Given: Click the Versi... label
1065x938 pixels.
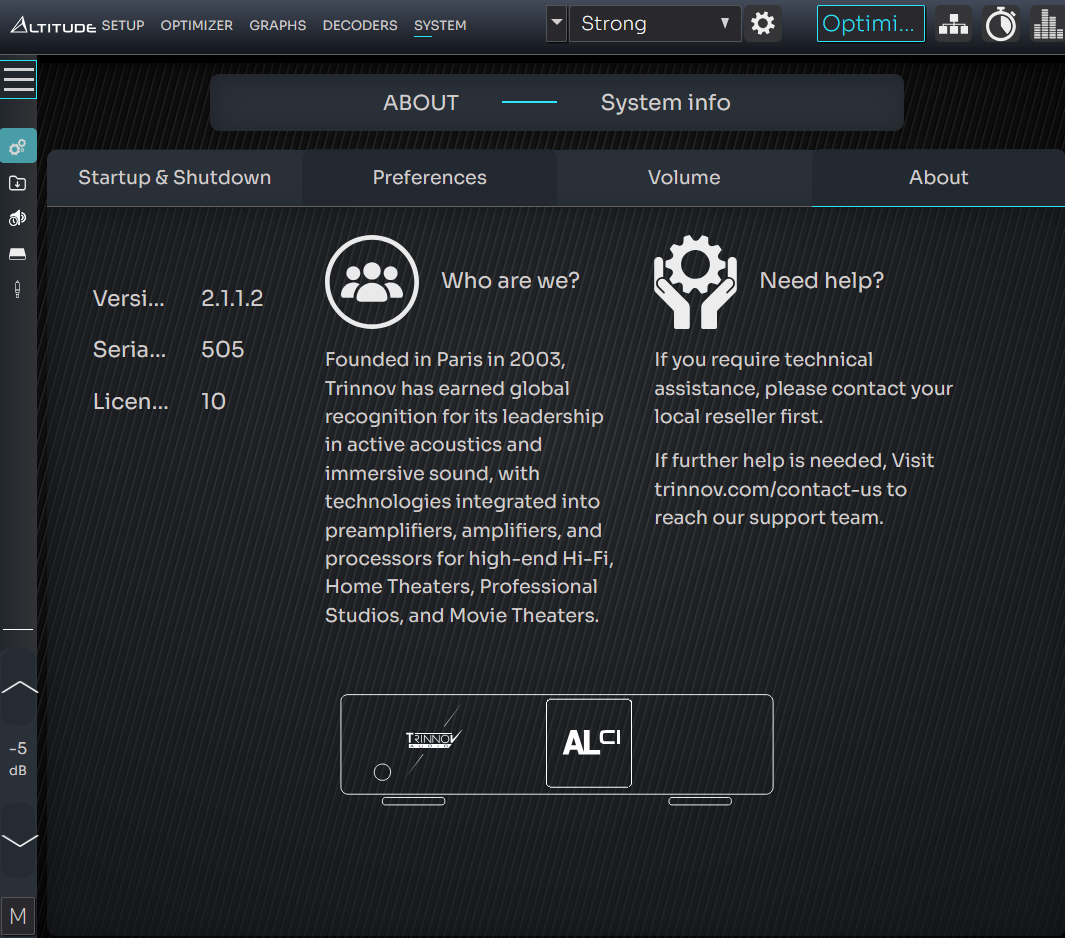Looking at the screenshot, I should [129, 298].
